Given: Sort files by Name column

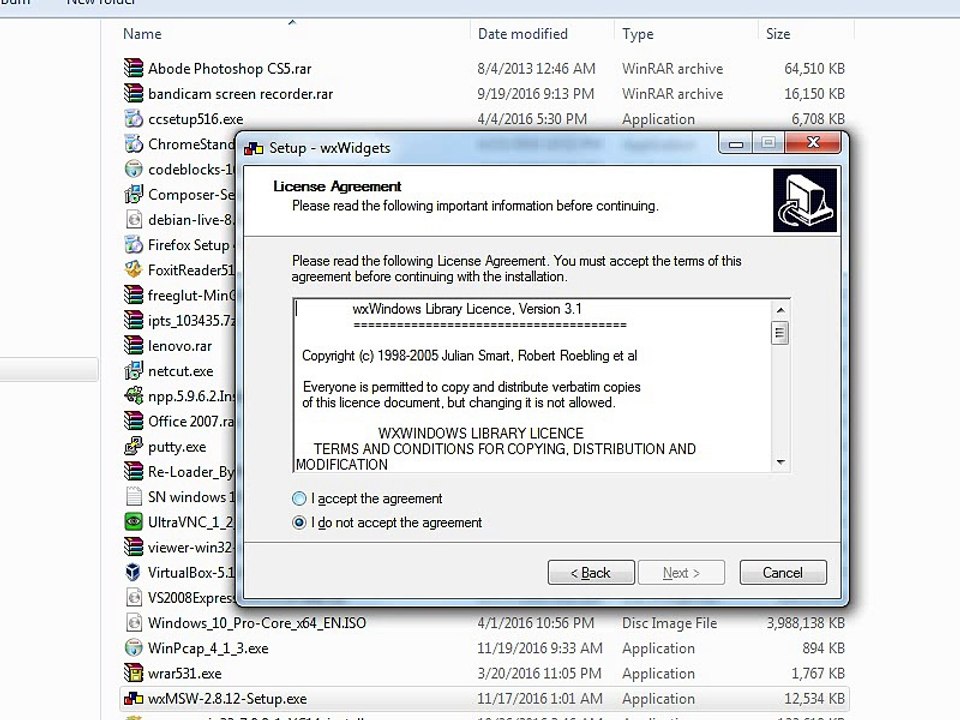Looking at the screenshot, I should coord(142,34).
